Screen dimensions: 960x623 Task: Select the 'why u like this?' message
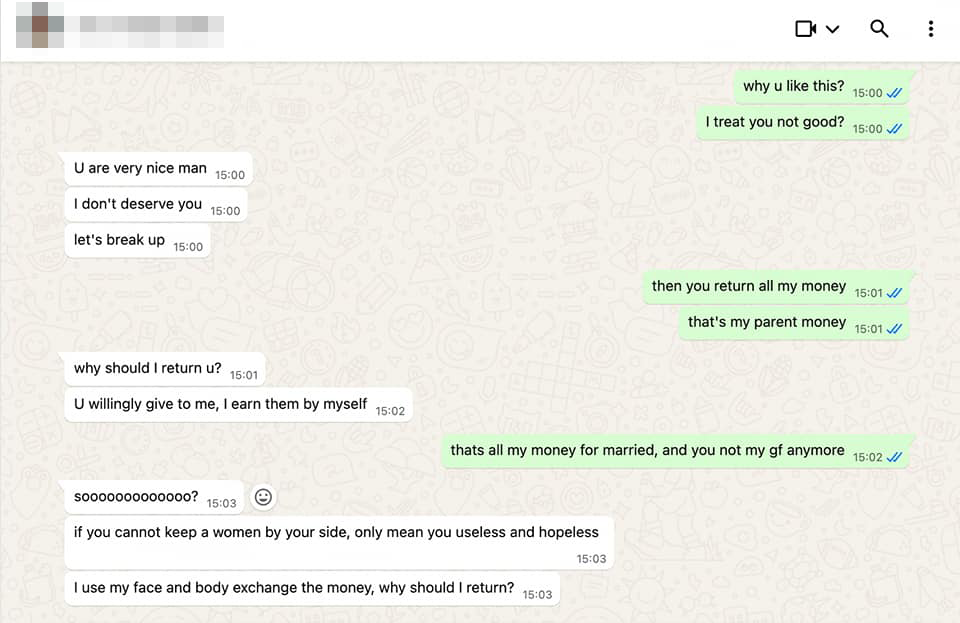pos(822,88)
